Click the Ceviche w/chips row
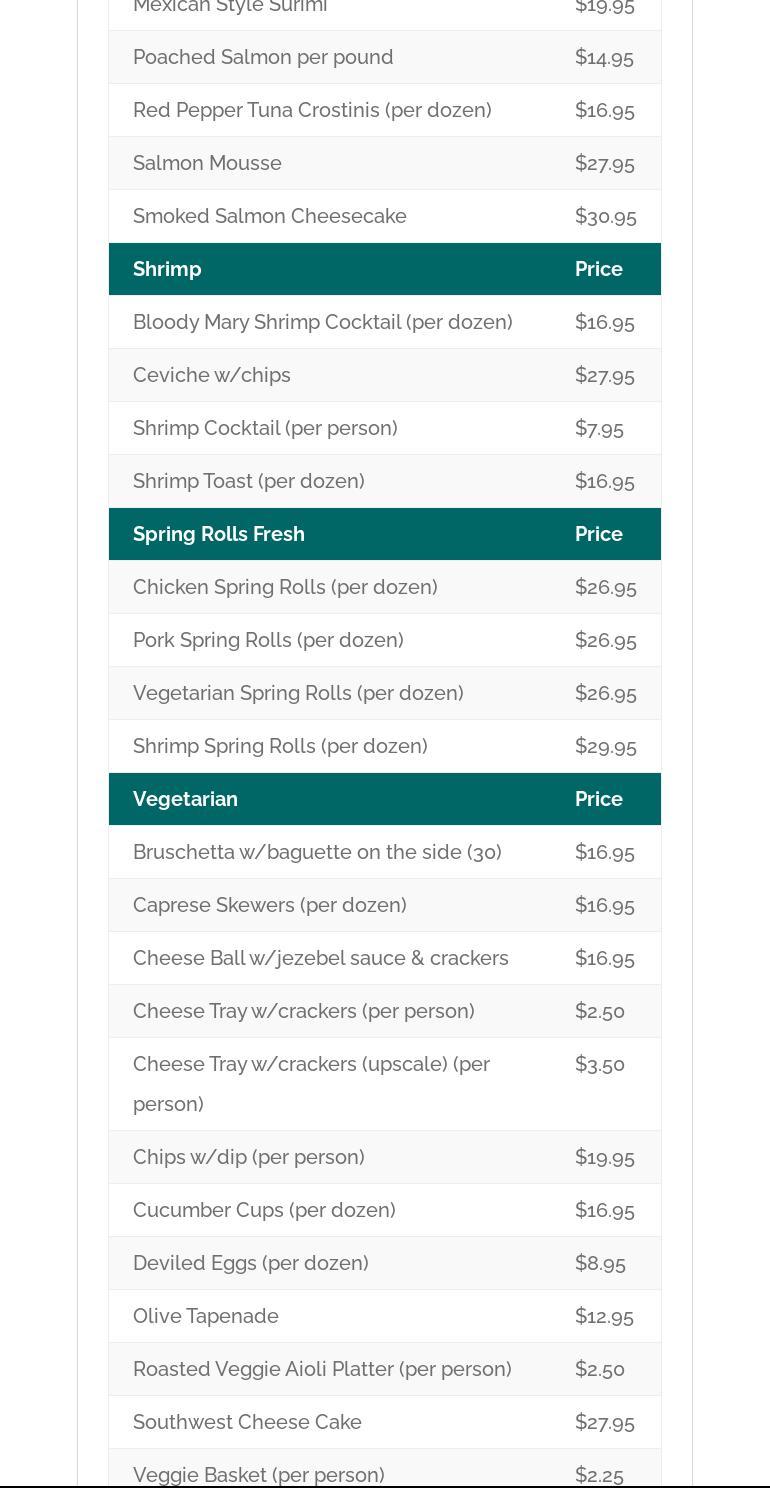The height and width of the screenshot is (1488, 770). click(x=212, y=375)
